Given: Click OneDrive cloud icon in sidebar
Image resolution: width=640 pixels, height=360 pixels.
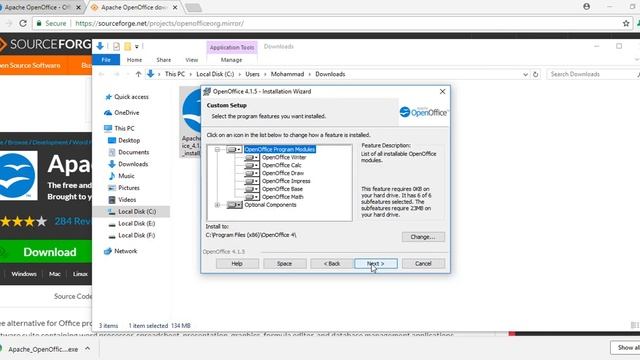Looking at the screenshot, I should [x=108, y=113].
